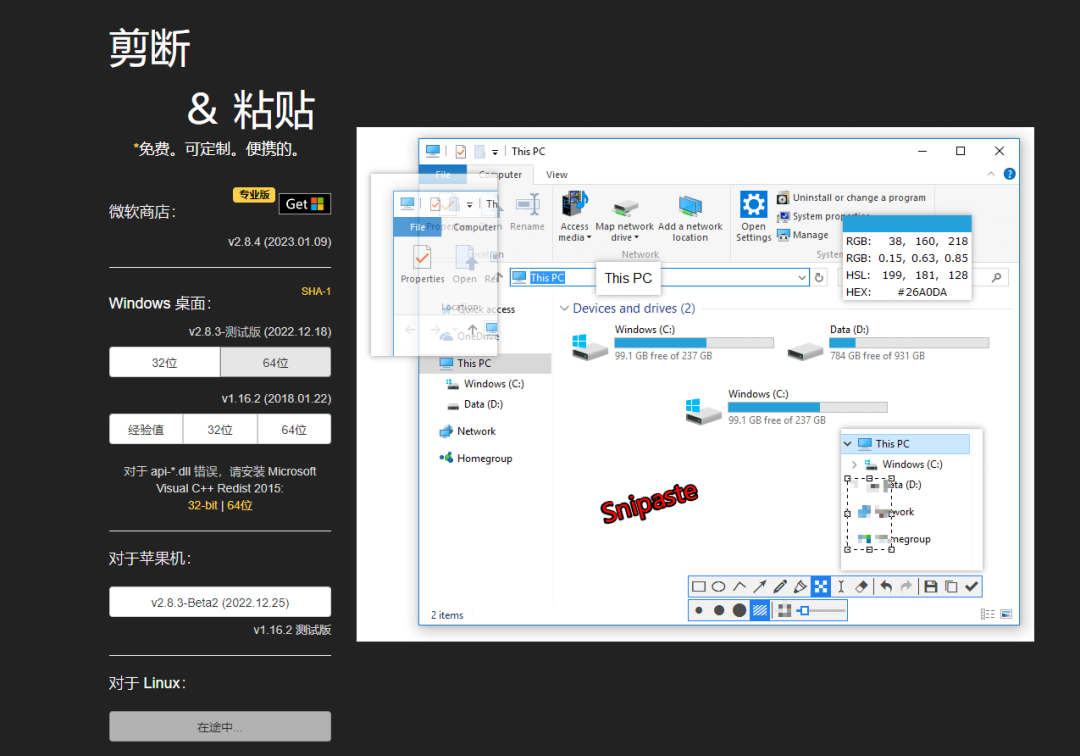
Task: Click the HEX #26A0DA value
Action: pos(922,292)
